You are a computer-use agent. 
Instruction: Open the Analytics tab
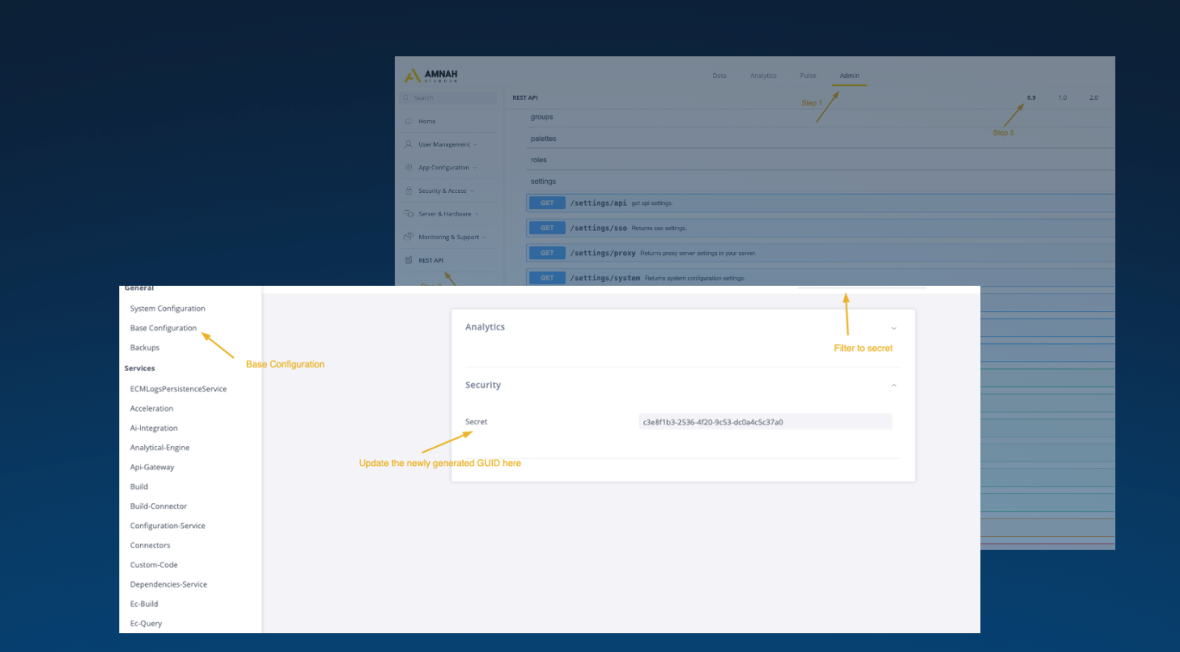[763, 74]
